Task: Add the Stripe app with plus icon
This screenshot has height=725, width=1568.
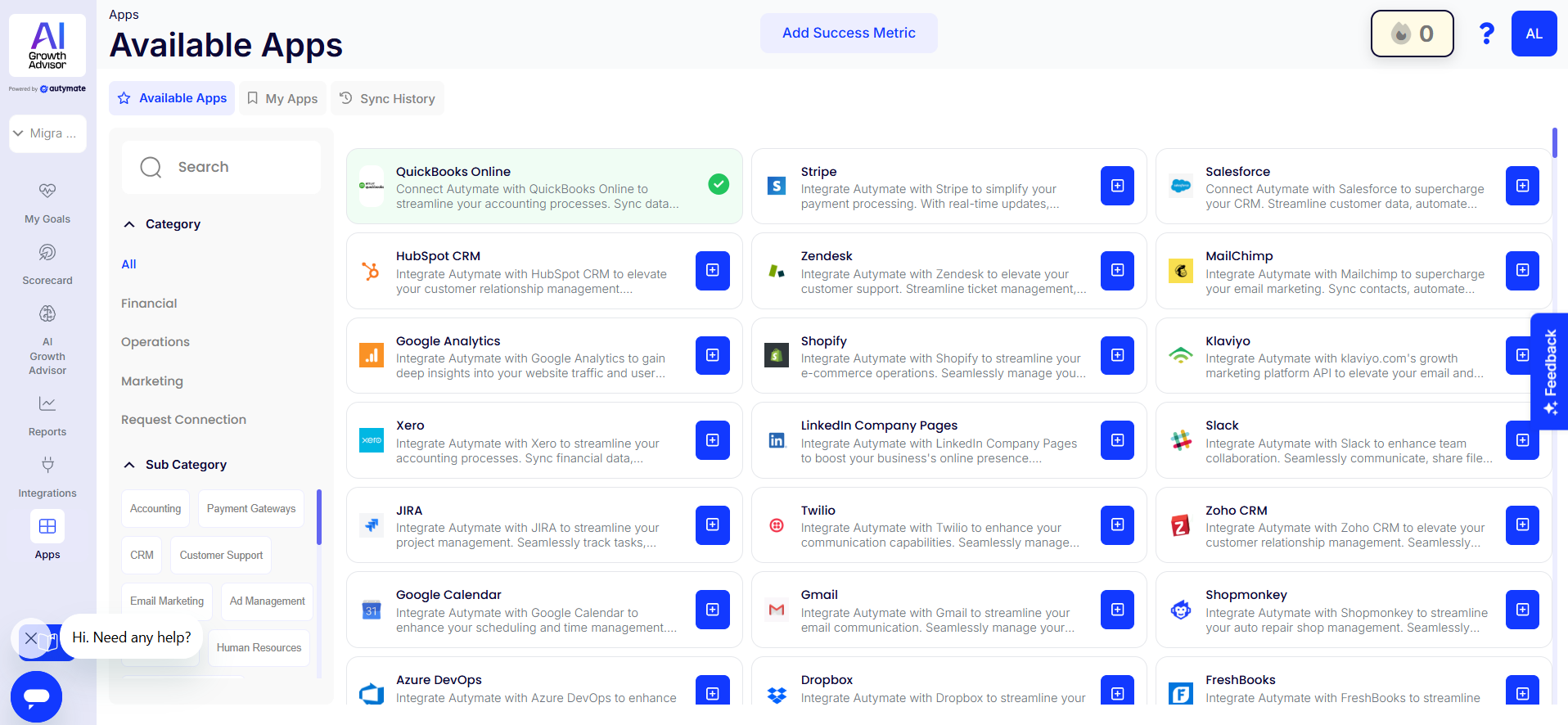Action: pos(1117,186)
